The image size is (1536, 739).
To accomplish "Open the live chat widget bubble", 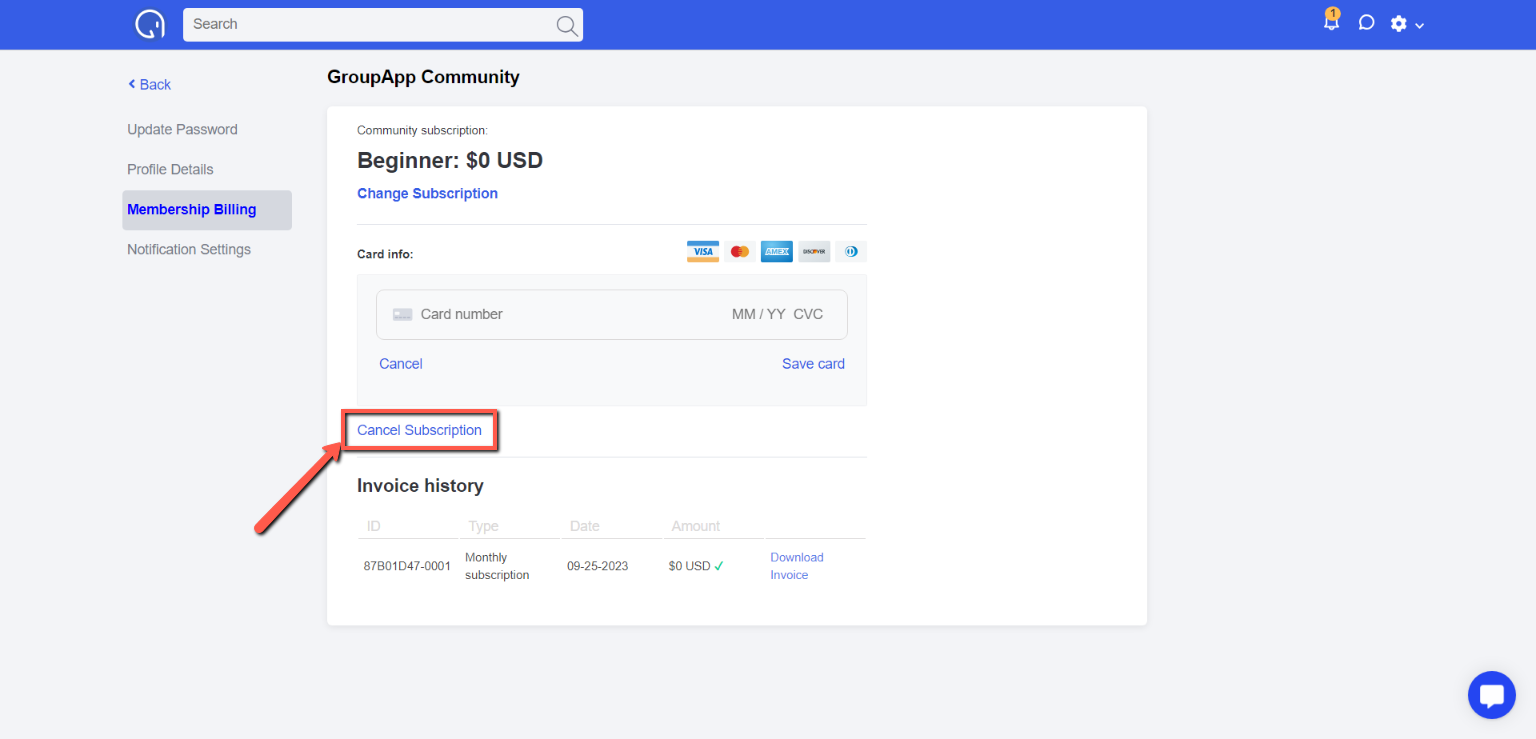I will [1491, 694].
